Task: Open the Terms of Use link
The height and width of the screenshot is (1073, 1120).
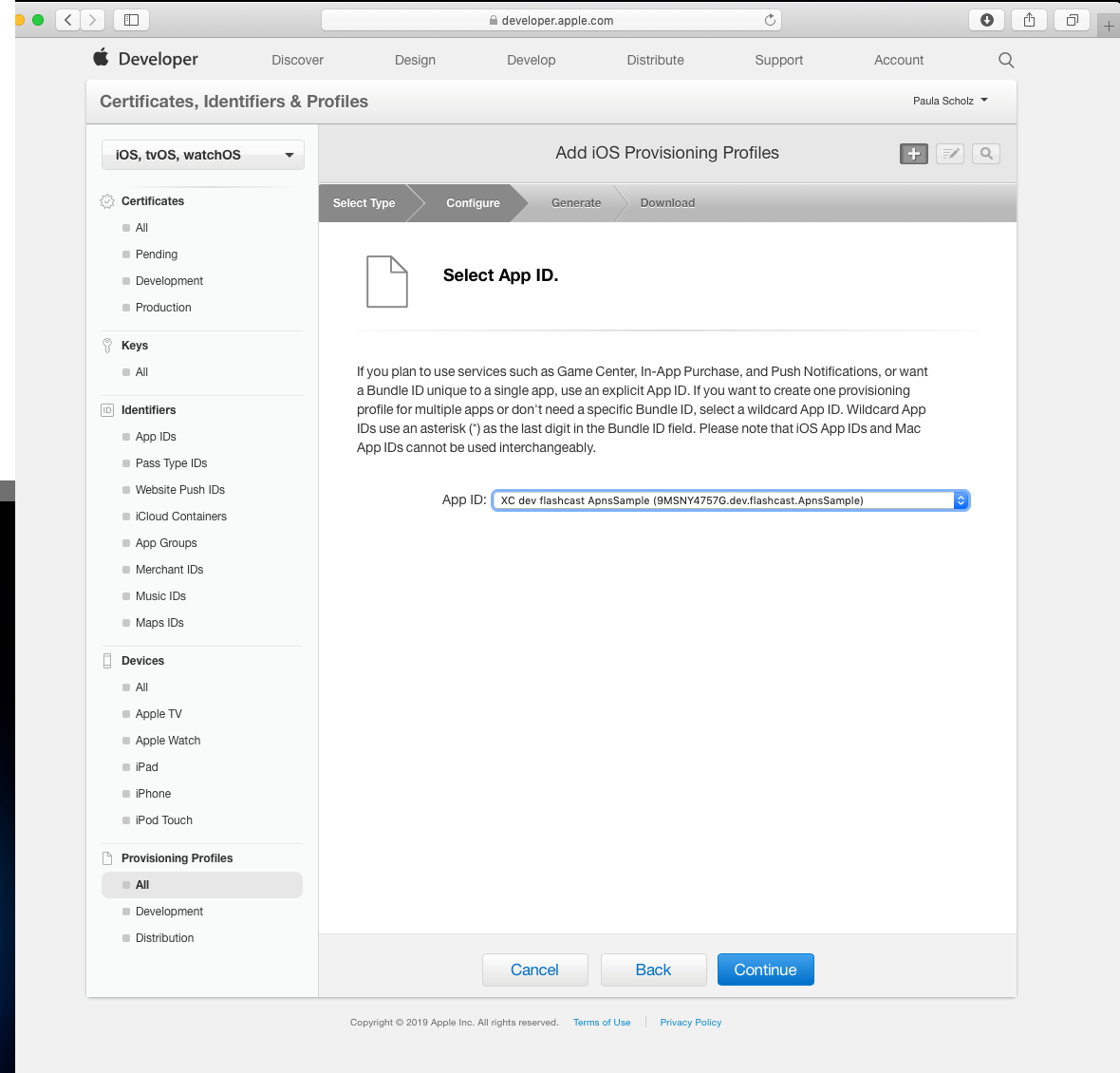Action: (x=602, y=1023)
